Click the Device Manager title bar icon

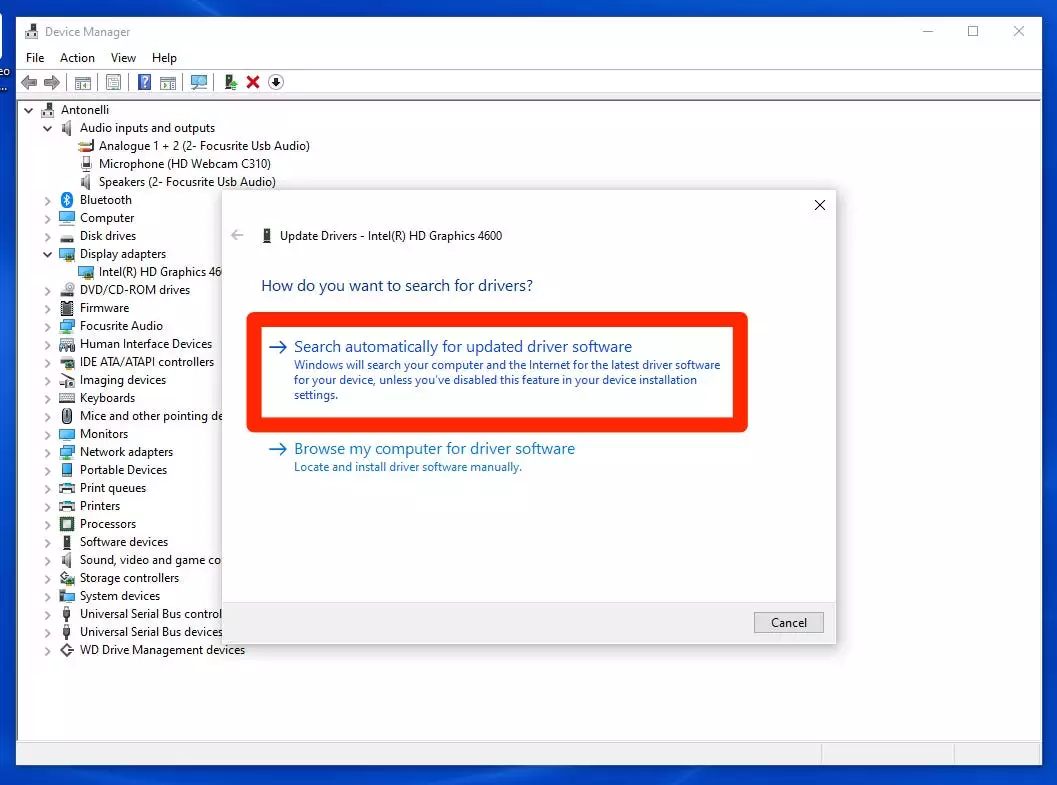(x=31, y=31)
